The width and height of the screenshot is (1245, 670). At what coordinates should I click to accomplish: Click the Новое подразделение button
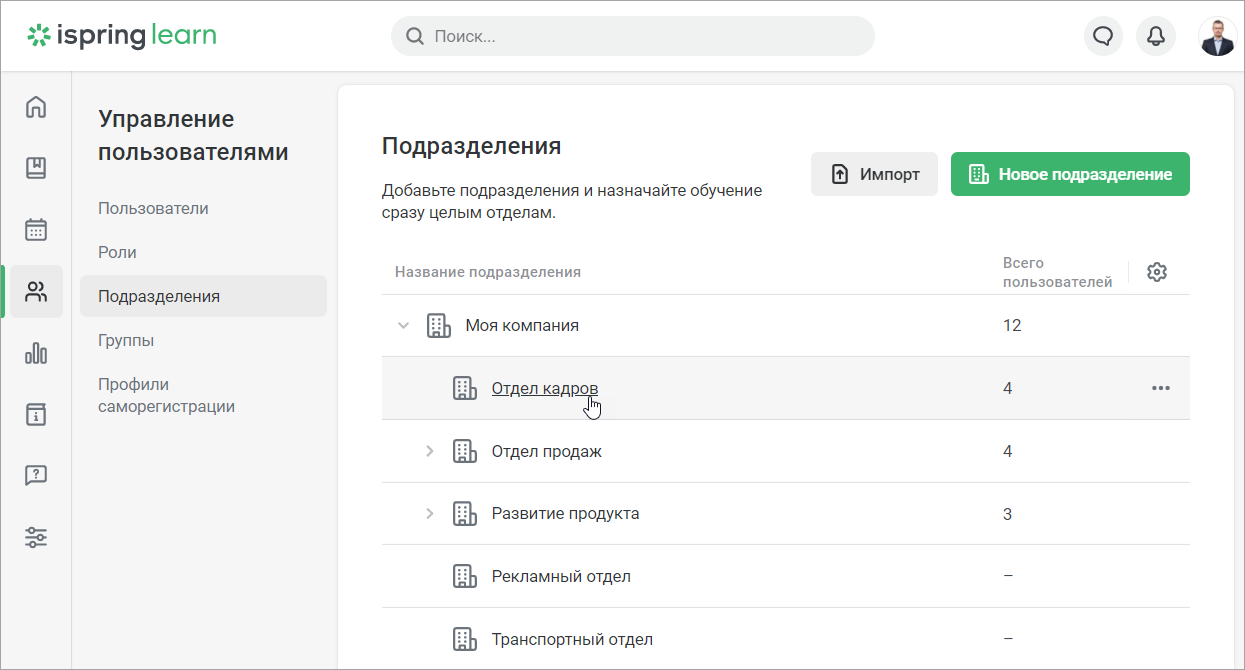coord(1070,174)
